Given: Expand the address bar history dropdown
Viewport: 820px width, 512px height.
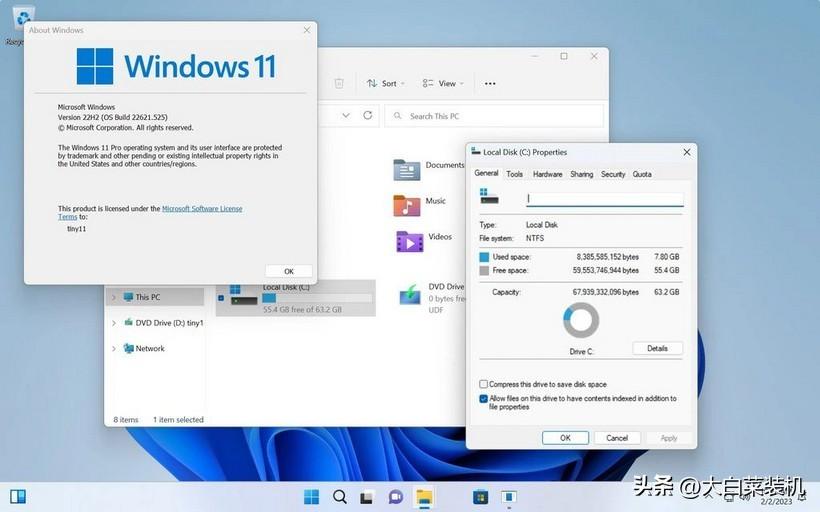Looking at the screenshot, I should 346,115.
